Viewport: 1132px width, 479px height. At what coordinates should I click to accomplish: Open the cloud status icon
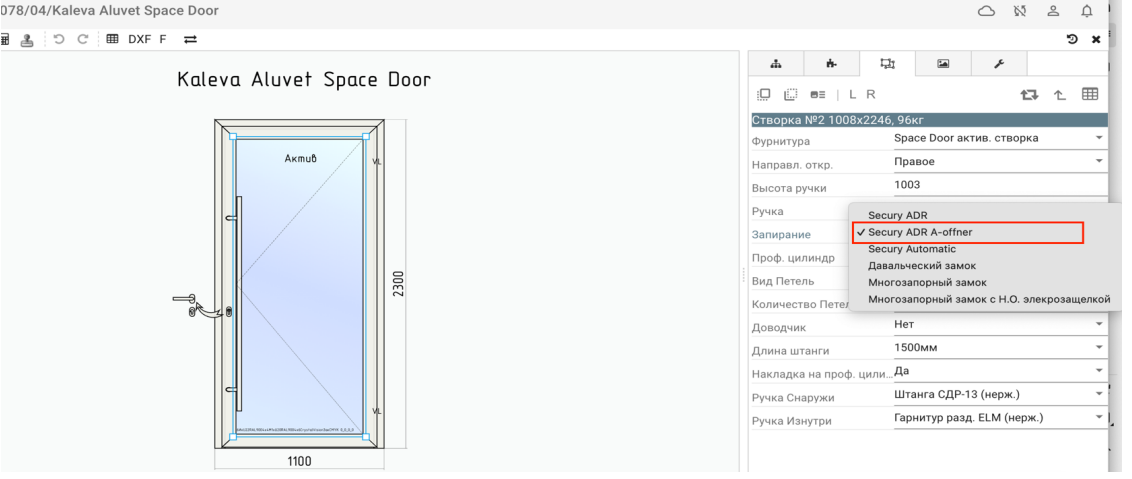click(986, 11)
